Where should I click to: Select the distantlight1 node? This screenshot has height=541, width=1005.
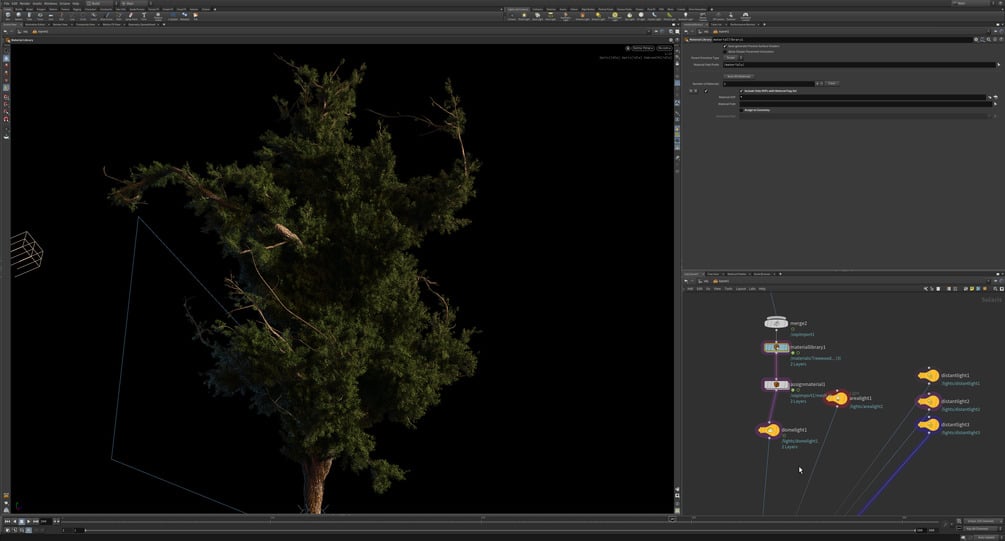929,376
